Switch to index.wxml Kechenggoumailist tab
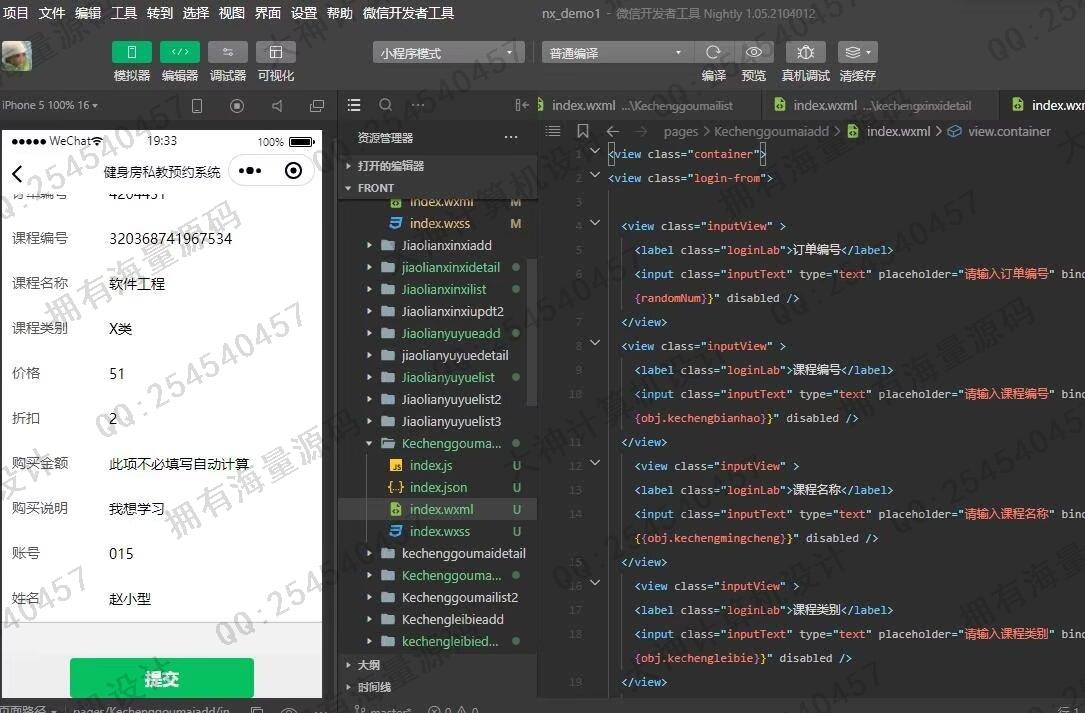The width and height of the screenshot is (1085, 713). pyautogui.click(x=644, y=105)
